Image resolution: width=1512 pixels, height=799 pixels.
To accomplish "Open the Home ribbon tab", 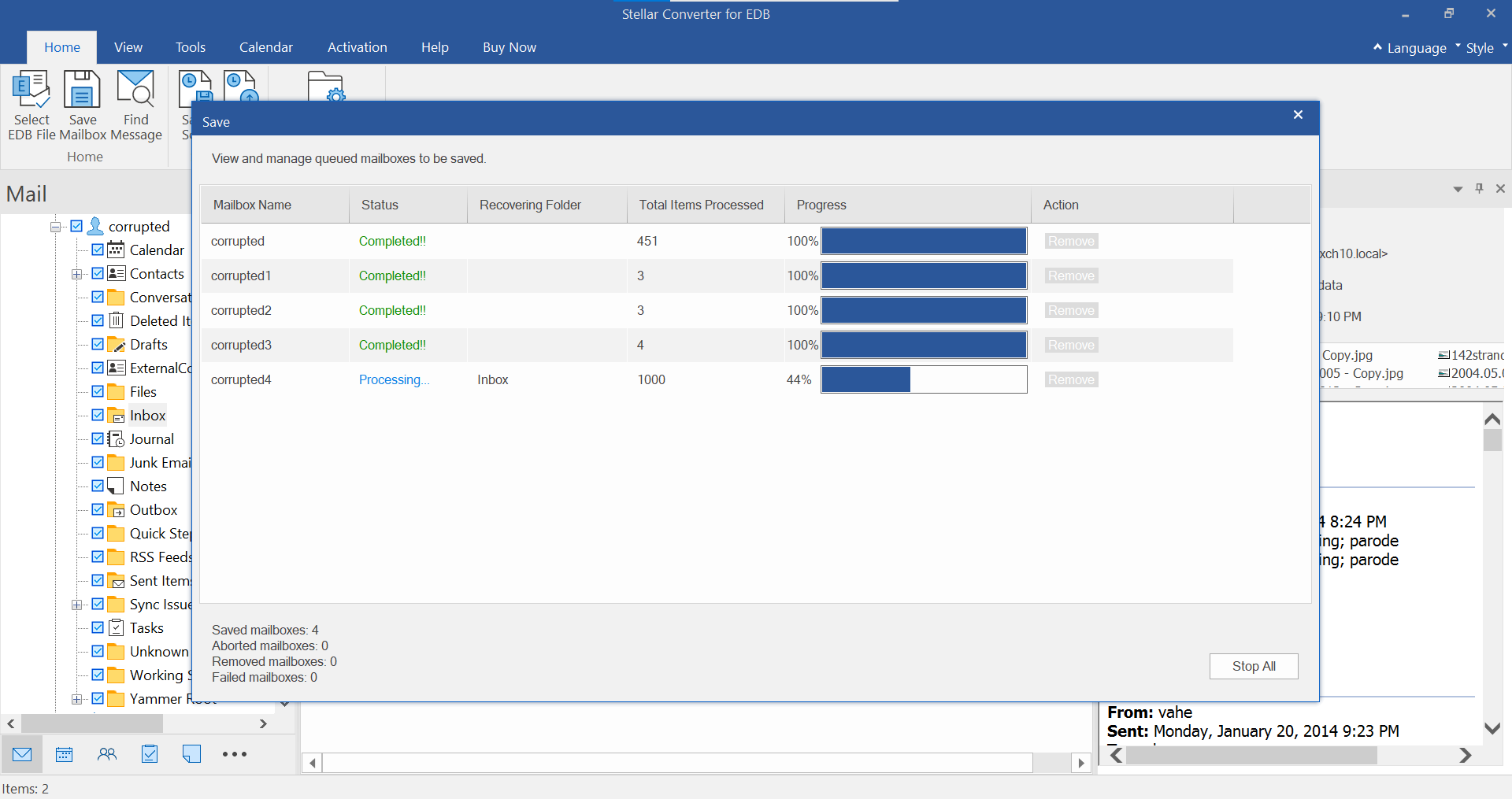I will pyautogui.click(x=62, y=47).
